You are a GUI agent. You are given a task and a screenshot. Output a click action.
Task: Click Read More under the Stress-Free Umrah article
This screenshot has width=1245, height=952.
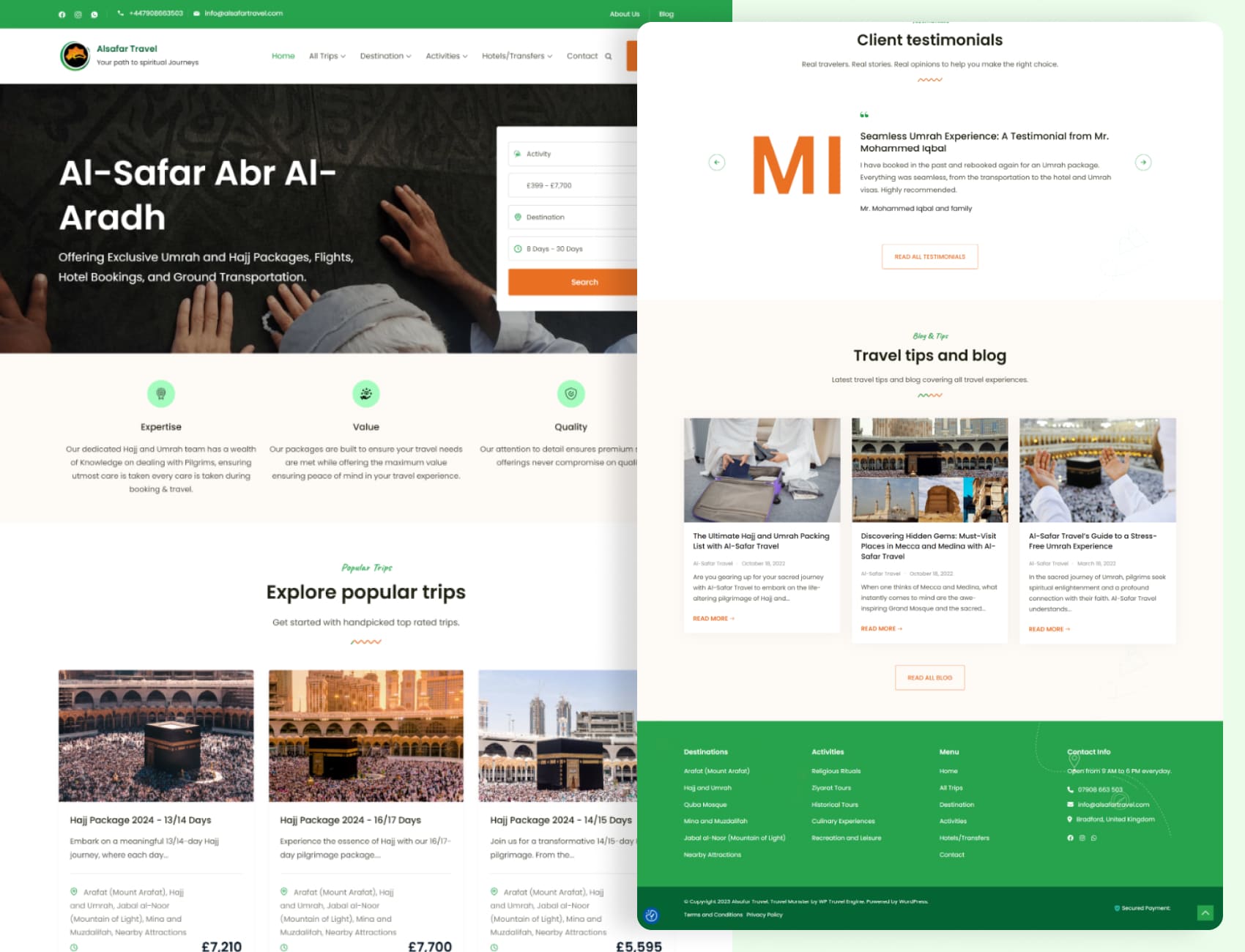click(x=1049, y=629)
